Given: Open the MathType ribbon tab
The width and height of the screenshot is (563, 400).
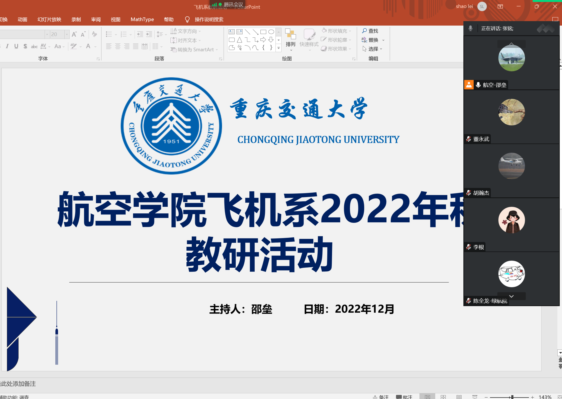Looking at the screenshot, I should point(142,19).
